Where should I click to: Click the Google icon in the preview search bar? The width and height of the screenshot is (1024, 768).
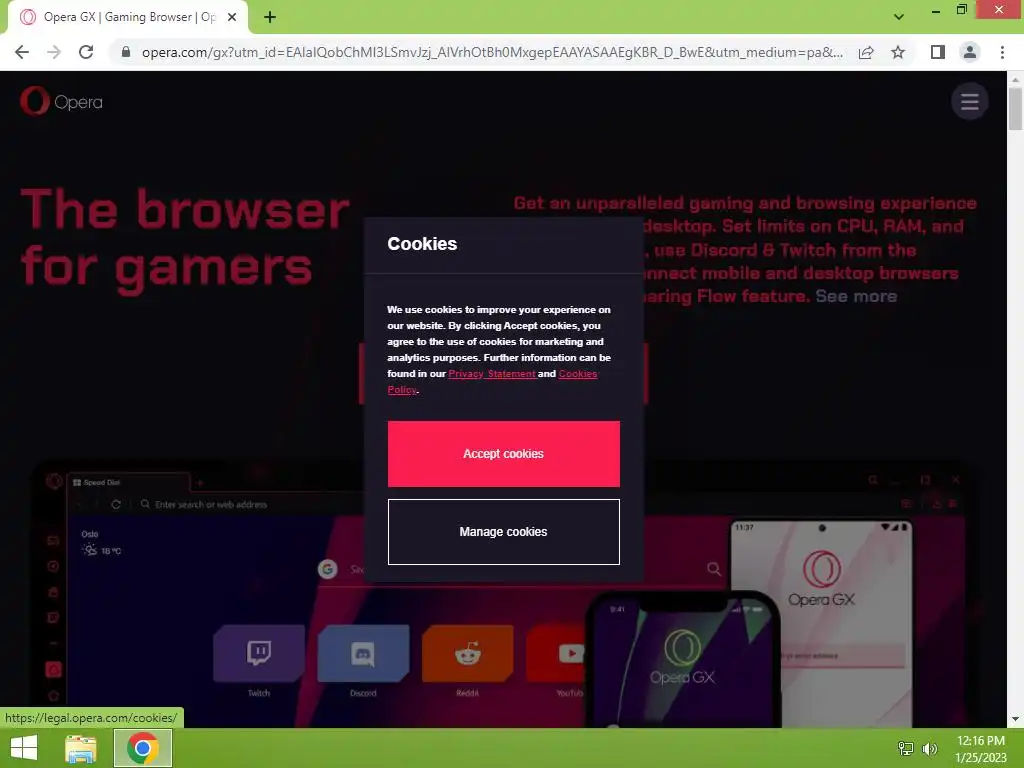(327, 569)
